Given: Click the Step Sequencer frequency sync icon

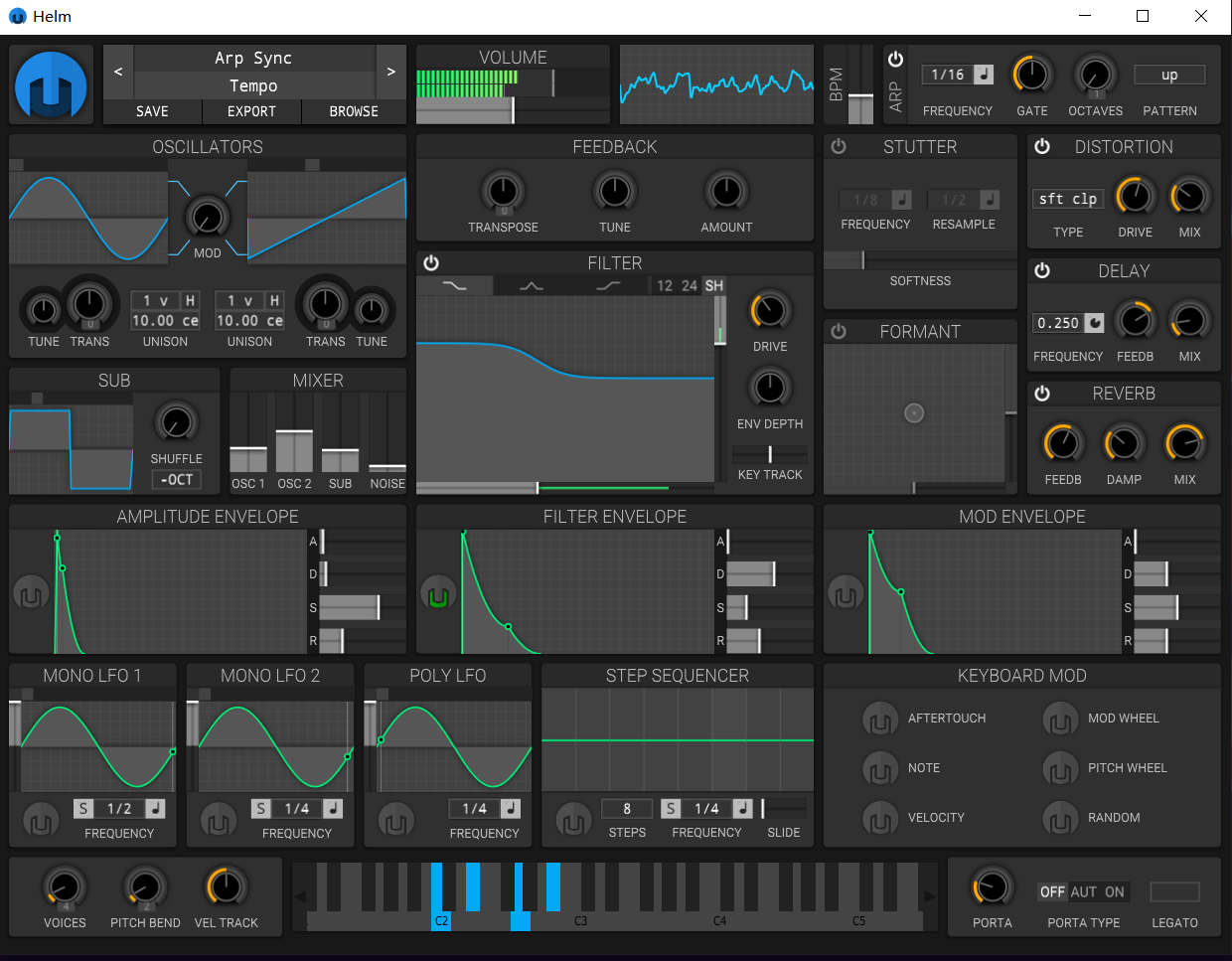Looking at the screenshot, I should tap(743, 809).
